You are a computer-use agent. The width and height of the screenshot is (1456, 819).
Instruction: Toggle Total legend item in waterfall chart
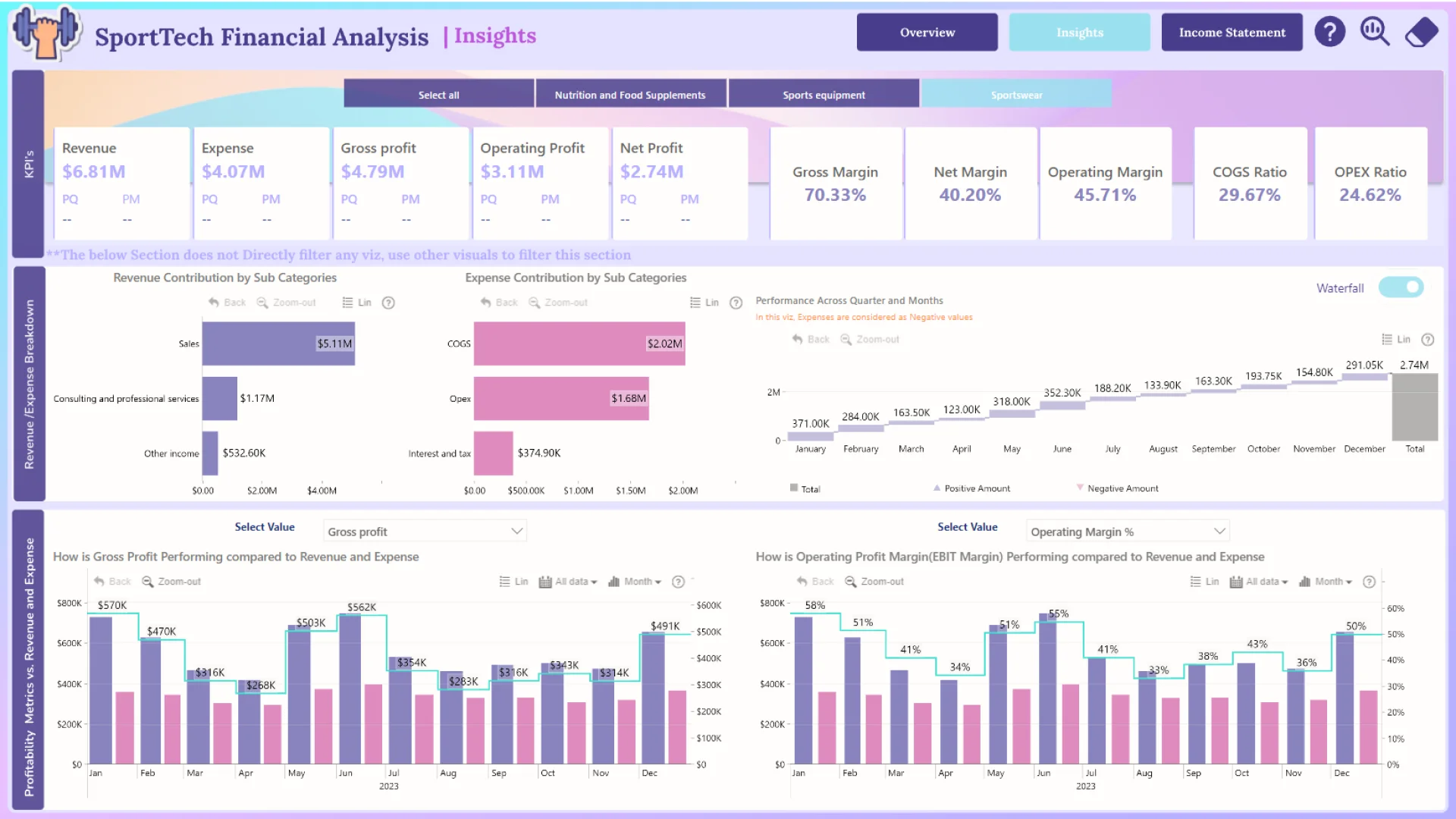pyautogui.click(x=805, y=488)
